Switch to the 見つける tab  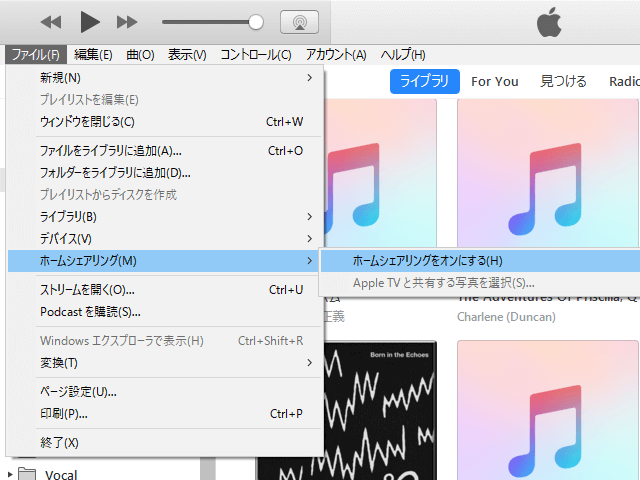click(563, 81)
